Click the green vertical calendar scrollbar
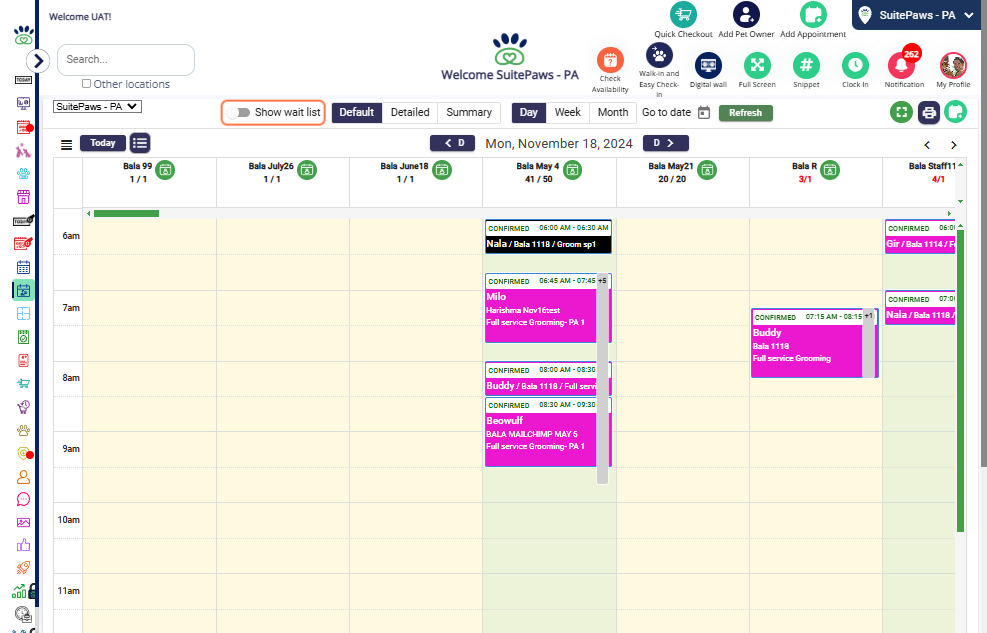The width and height of the screenshot is (987, 633). [x=961, y=381]
